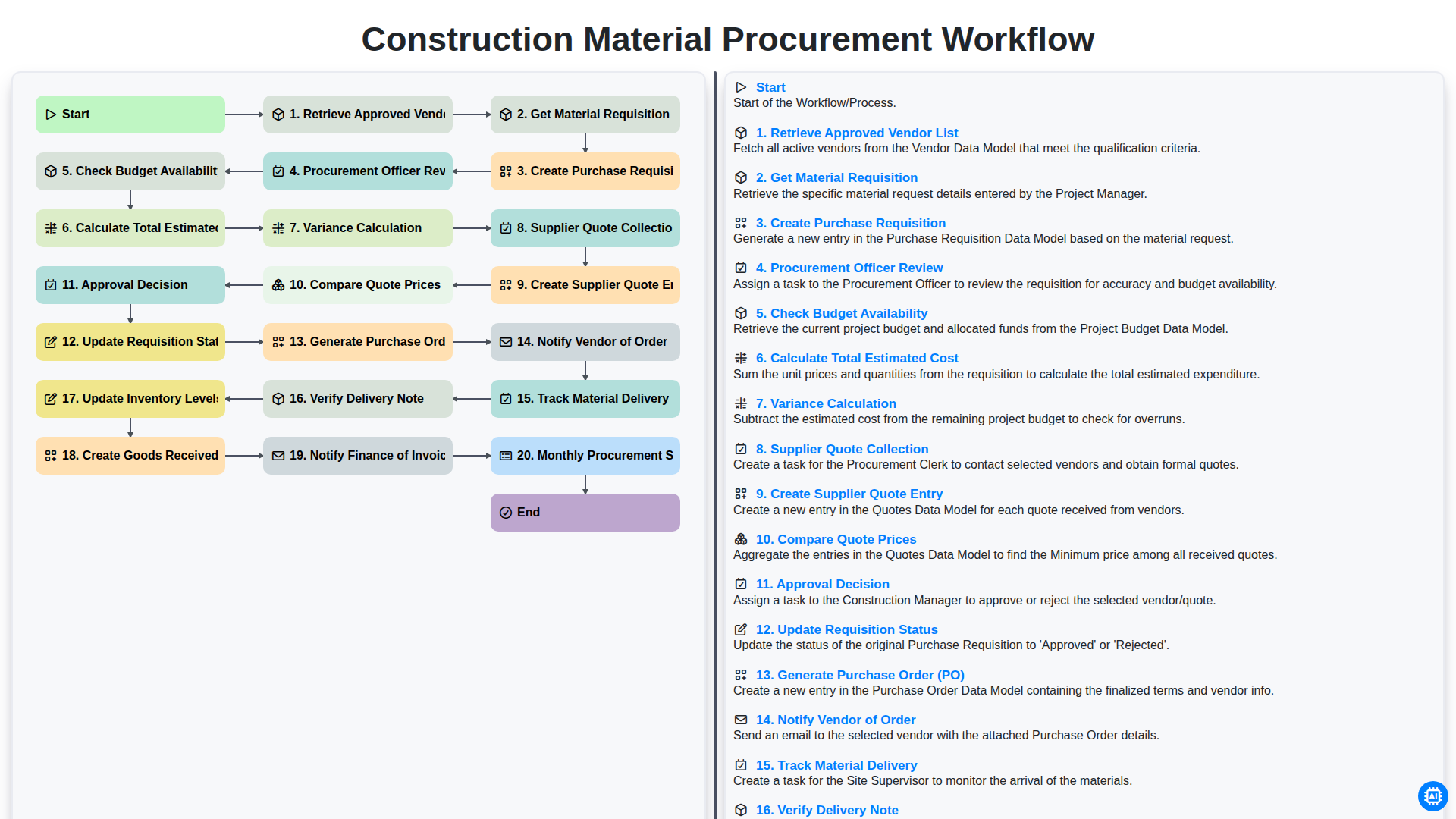This screenshot has width=1456, height=819.
Task: Click the play icon beside Start in list
Action: pyautogui.click(x=741, y=87)
